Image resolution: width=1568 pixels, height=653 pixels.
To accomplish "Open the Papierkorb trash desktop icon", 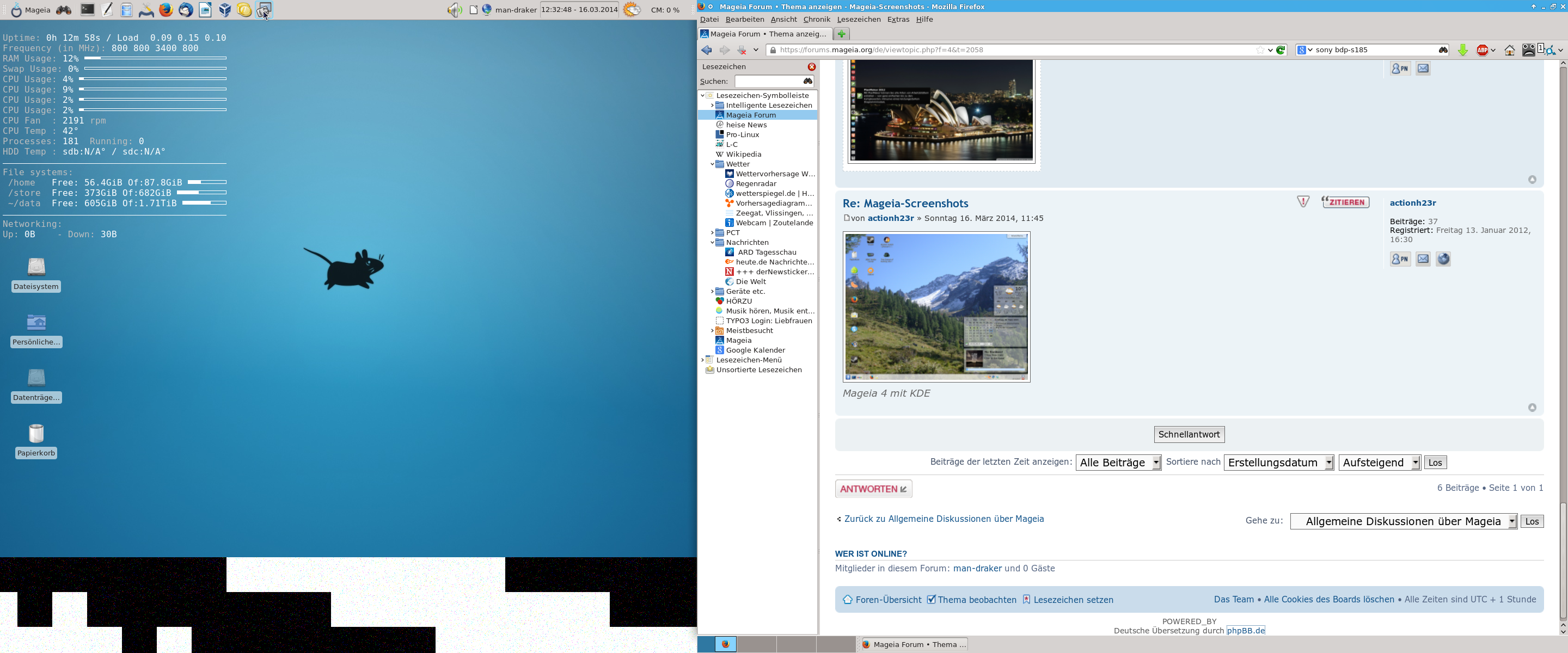I will coord(36,441).
